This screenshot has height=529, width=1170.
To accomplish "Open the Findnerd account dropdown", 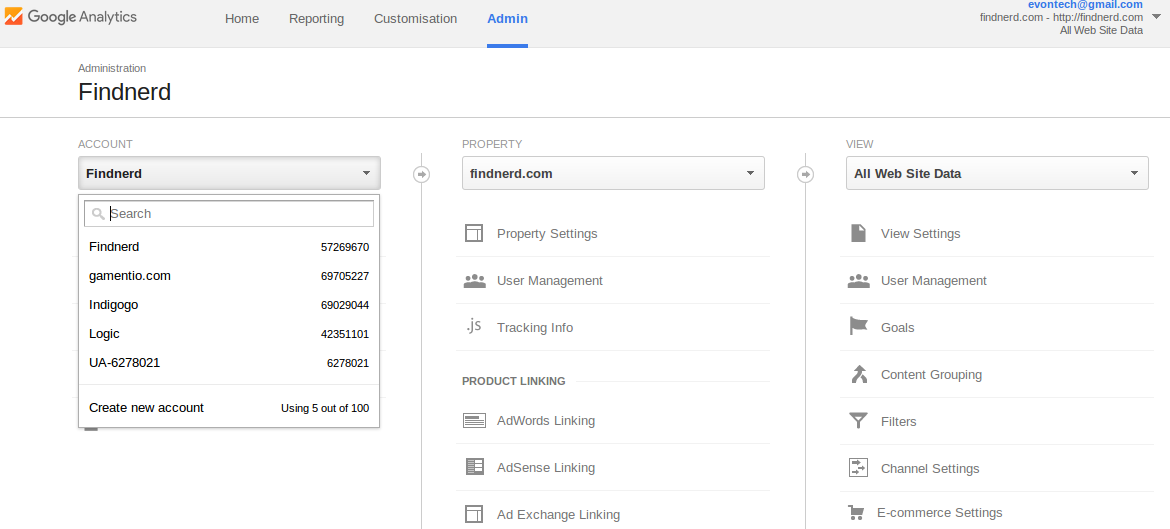I will pos(229,173).
